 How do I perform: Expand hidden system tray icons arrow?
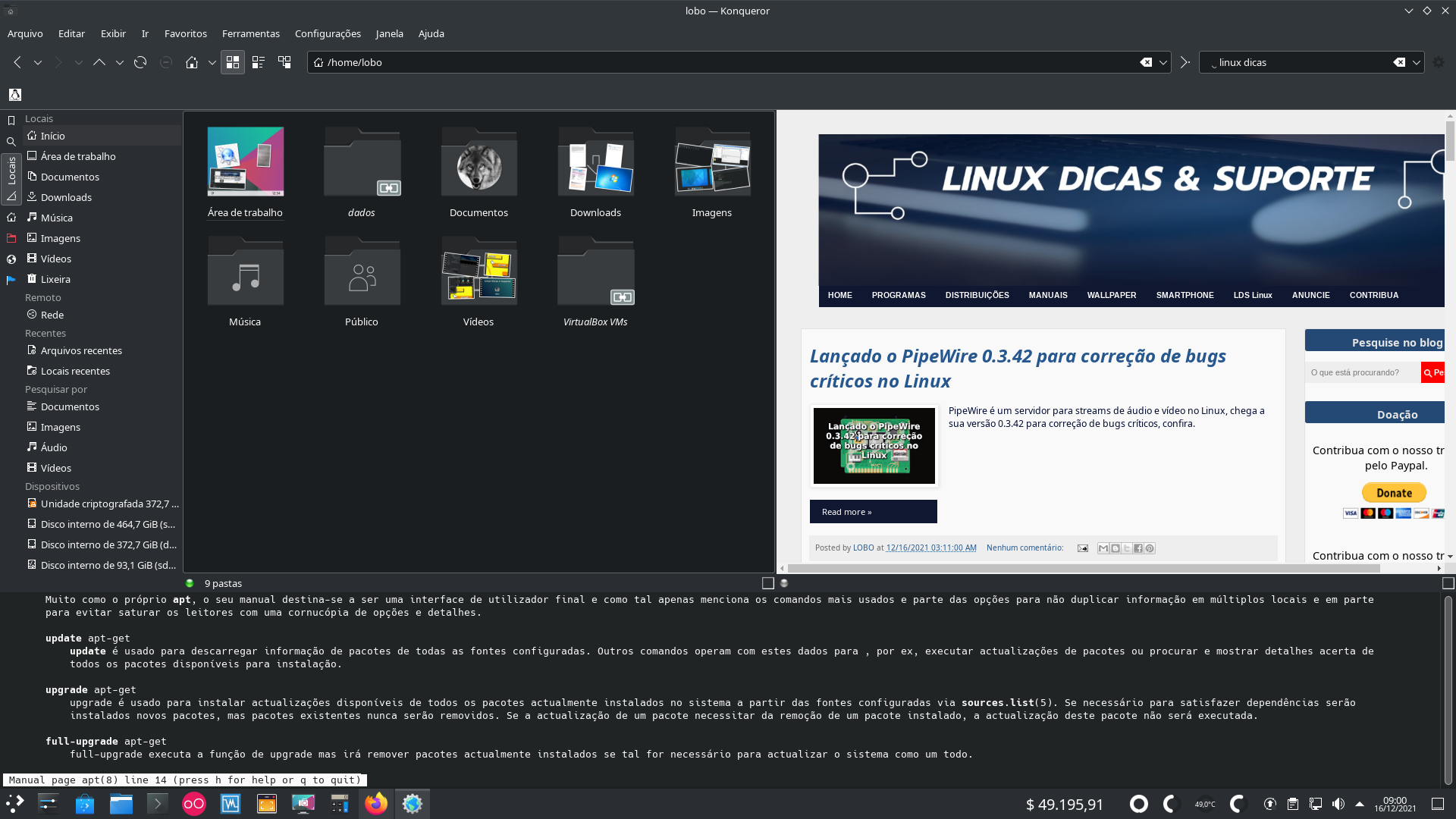1360,804
